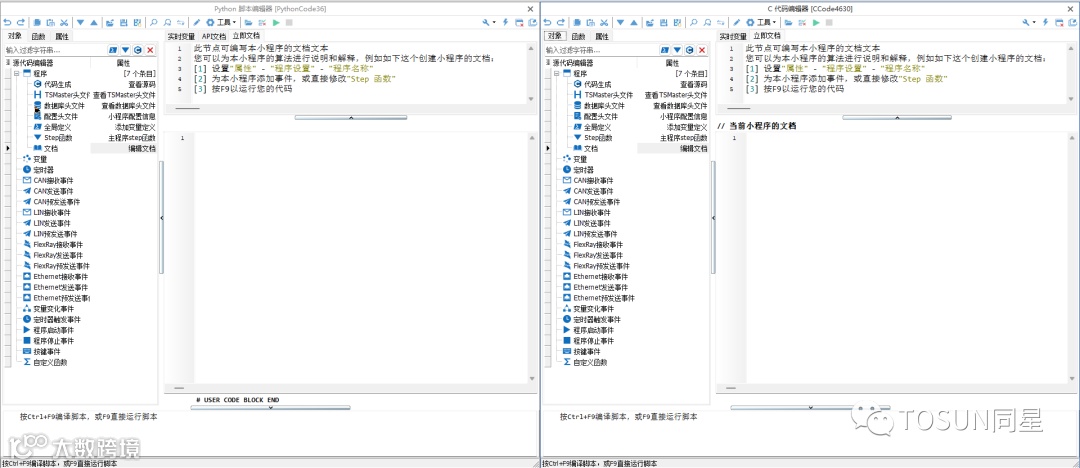Open the 工具 dropdown in Python script editor
This screenshot has width=1080, height=468.
pyautogui.click(x=222, y=22)
